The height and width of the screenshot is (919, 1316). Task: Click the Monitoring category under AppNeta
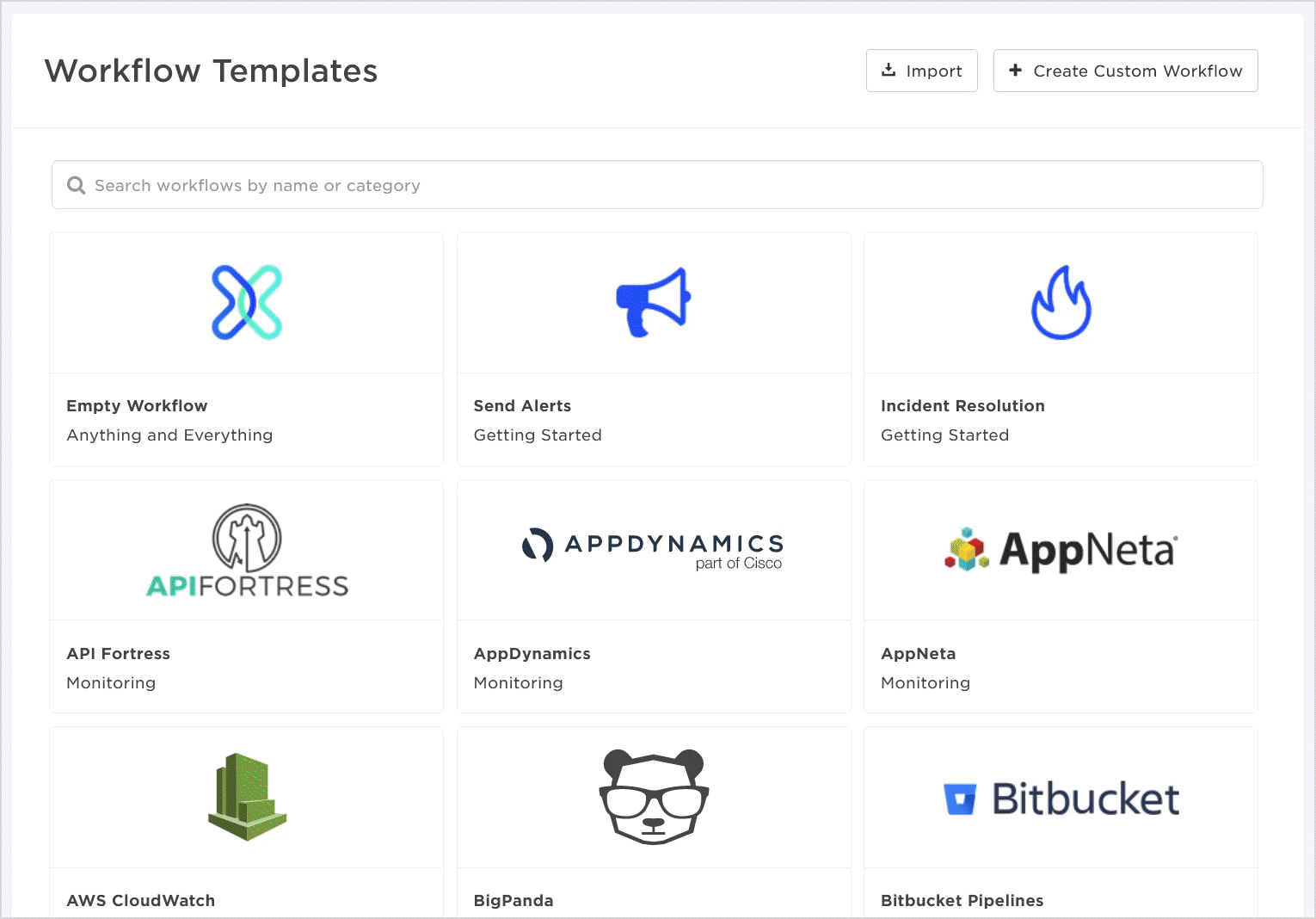pos(925,683)
